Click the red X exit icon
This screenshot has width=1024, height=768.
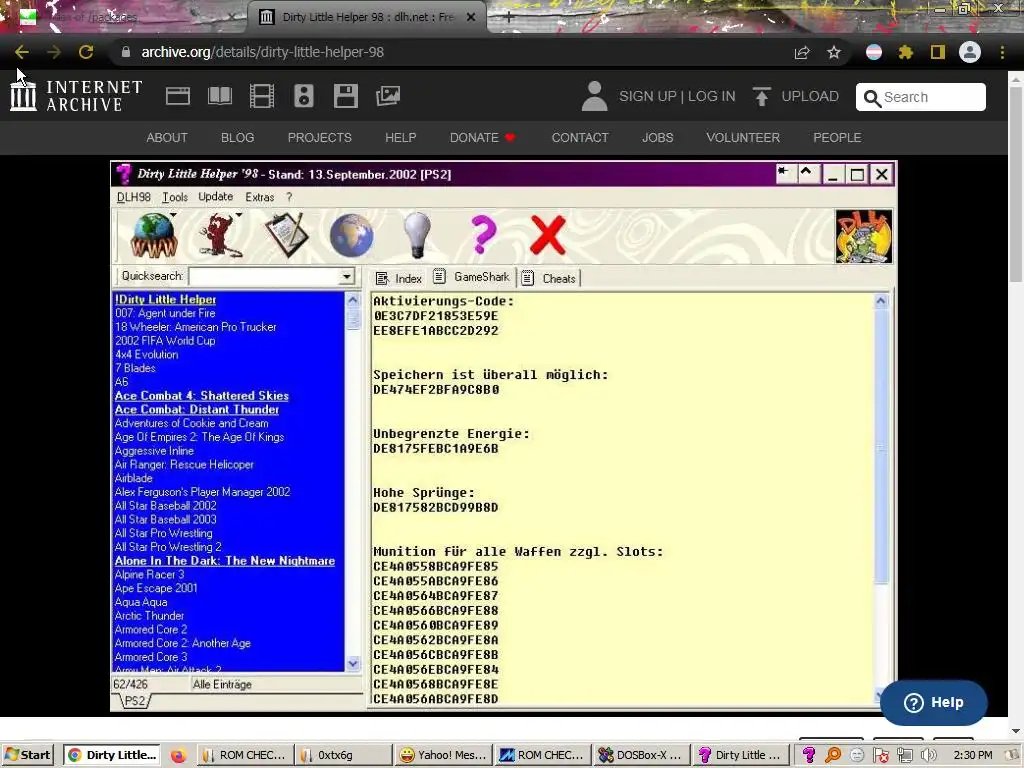pos(547,235)
